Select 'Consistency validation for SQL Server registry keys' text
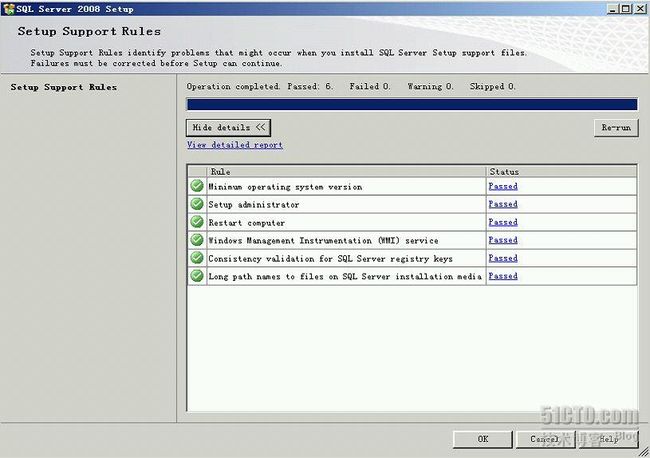The image size is (650, 458). point(330,259)
